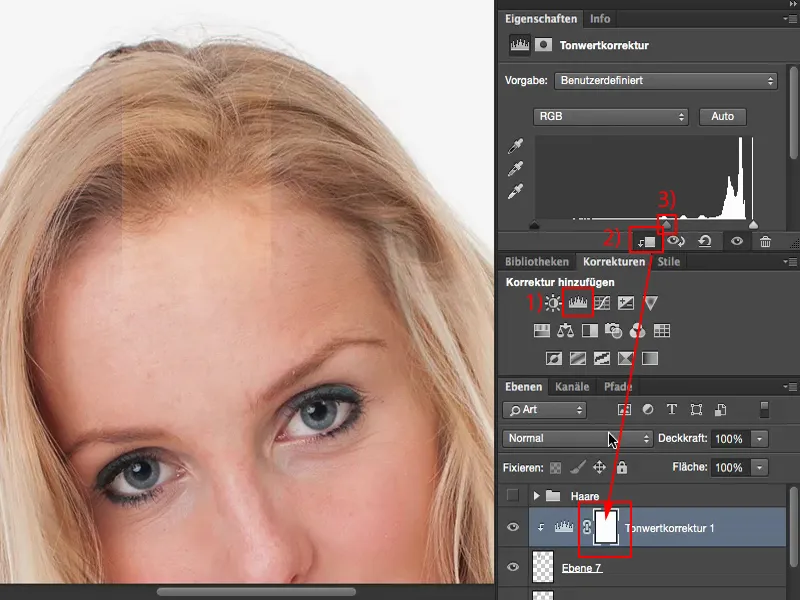The height and width of the screenshot is (600, 800).
Task: Add a Threshold adjustment
Action: click(x=602, y=359)
